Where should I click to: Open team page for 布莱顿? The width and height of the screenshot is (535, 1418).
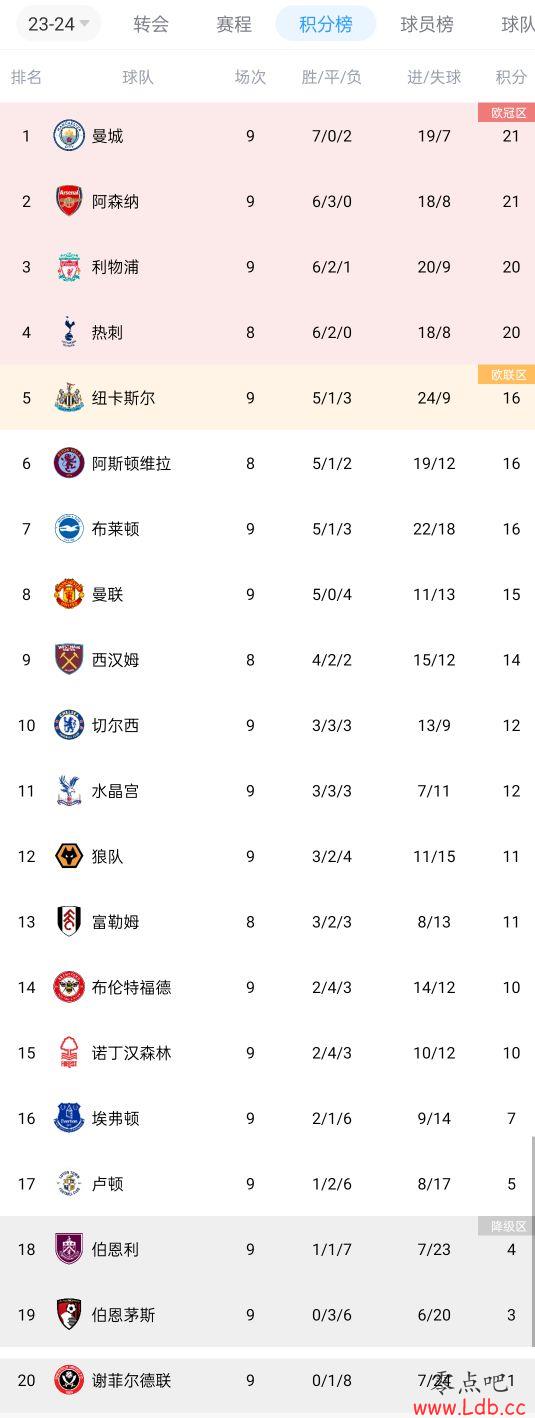(x=115, y=529)
